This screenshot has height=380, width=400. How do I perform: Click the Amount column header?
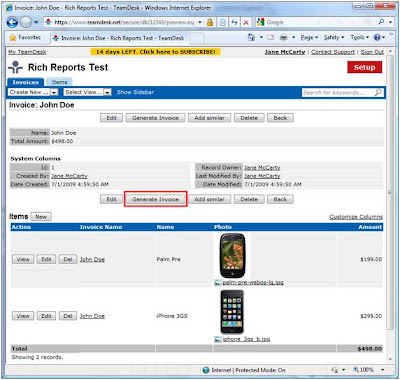click(x=370, y=227)
